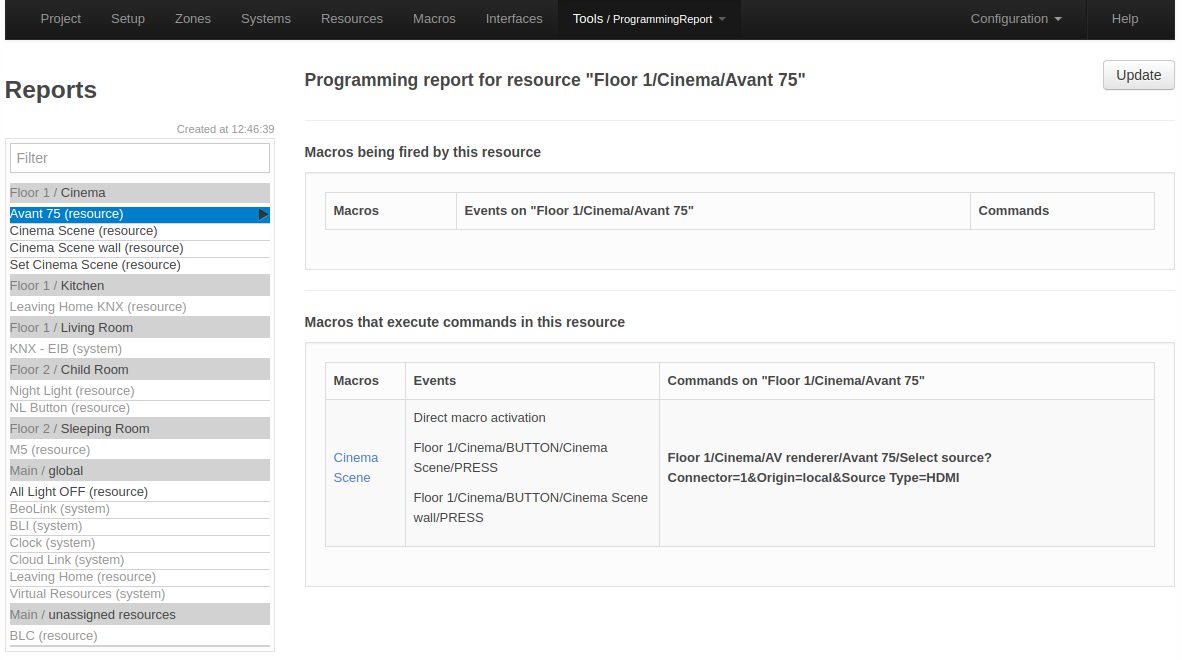Select All Light OFF (resource) report
1182x660 pixels.
139,492
